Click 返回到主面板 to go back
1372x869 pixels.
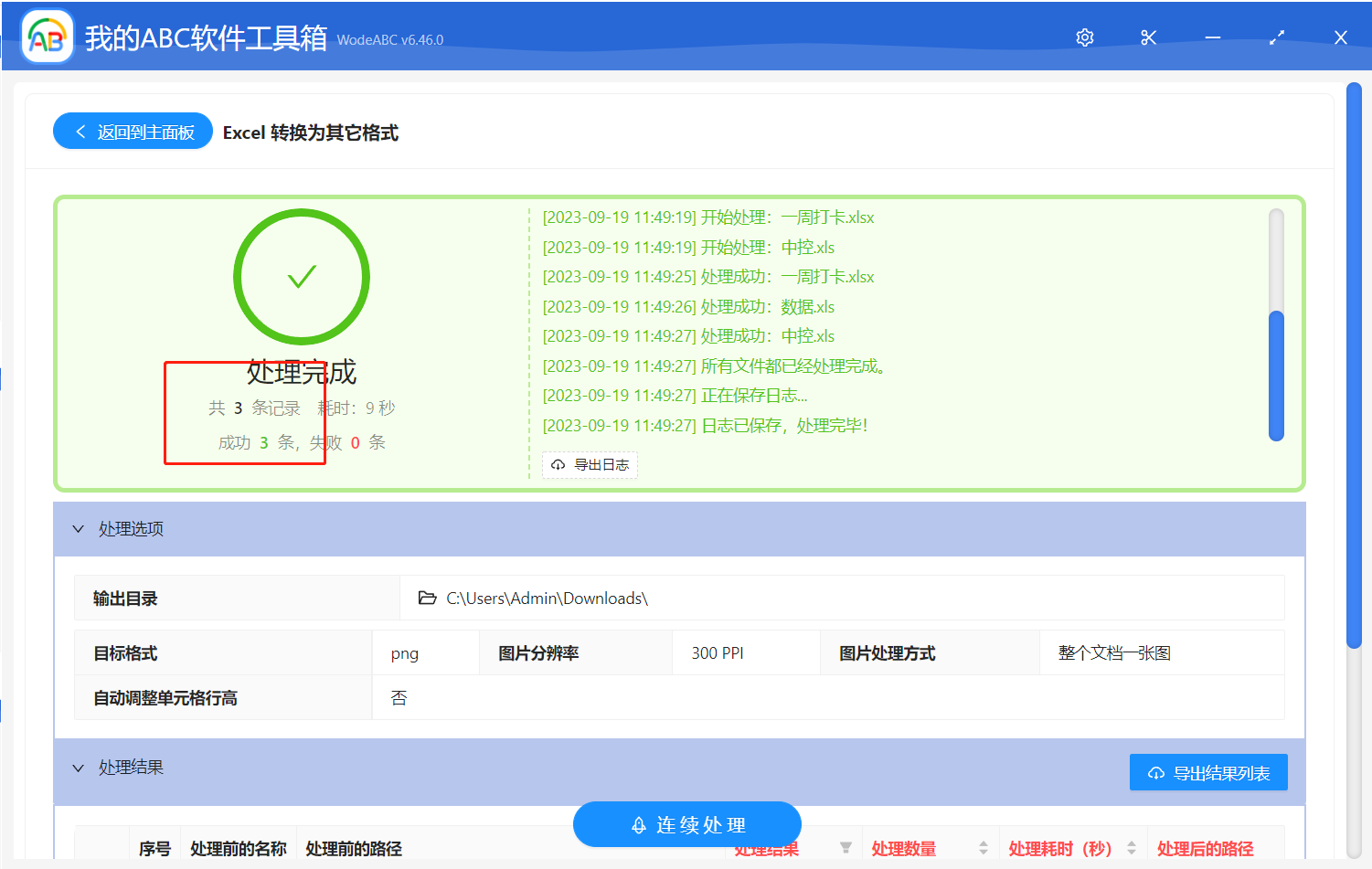(133, 131)
